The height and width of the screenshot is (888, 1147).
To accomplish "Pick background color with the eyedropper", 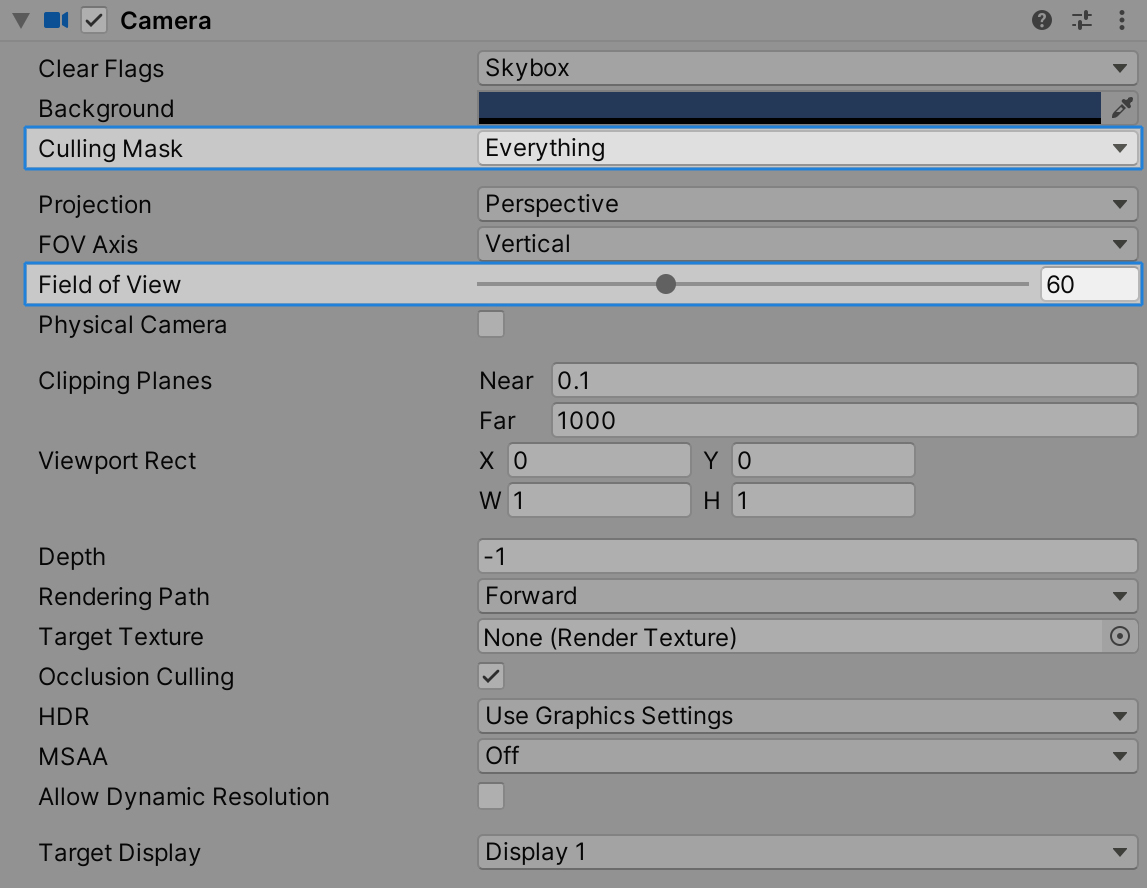I will pos(1121,107).
